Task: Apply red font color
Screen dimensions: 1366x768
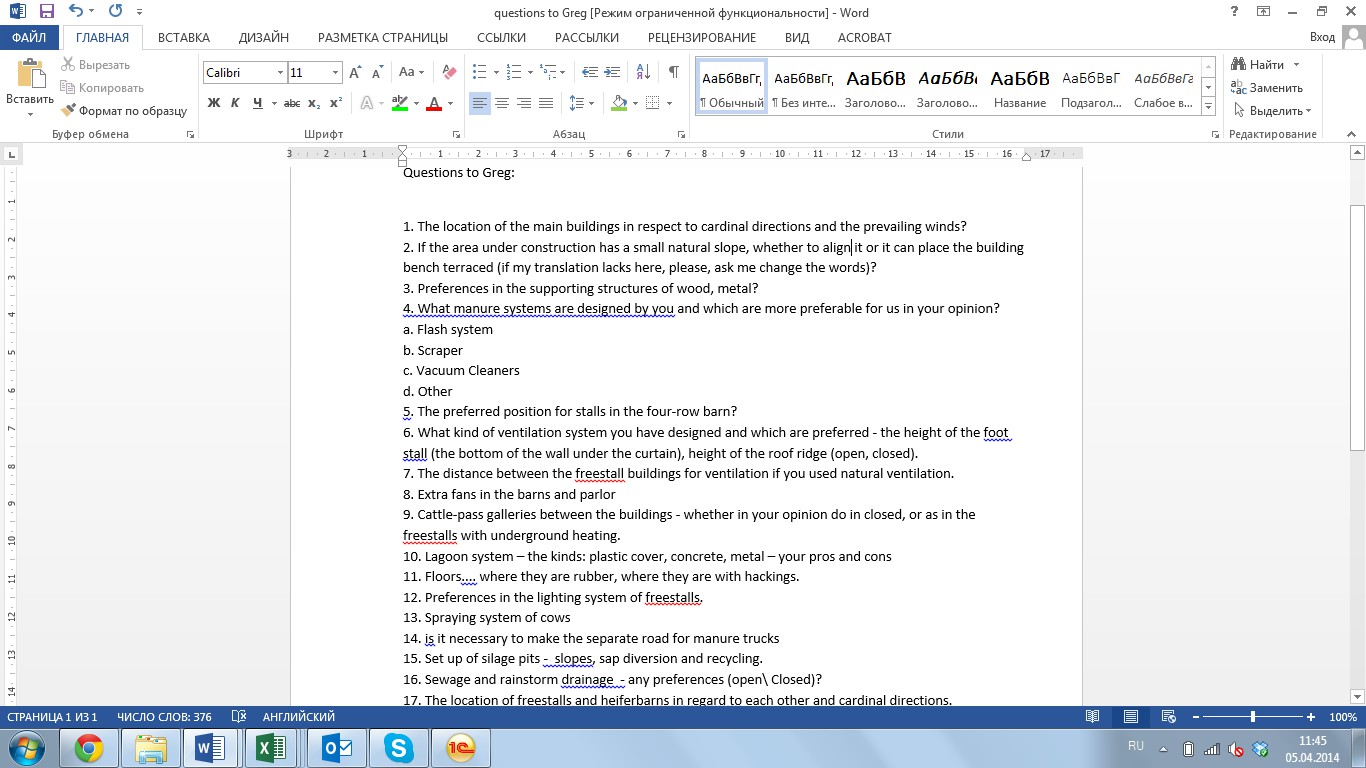Action: [434, 103]
